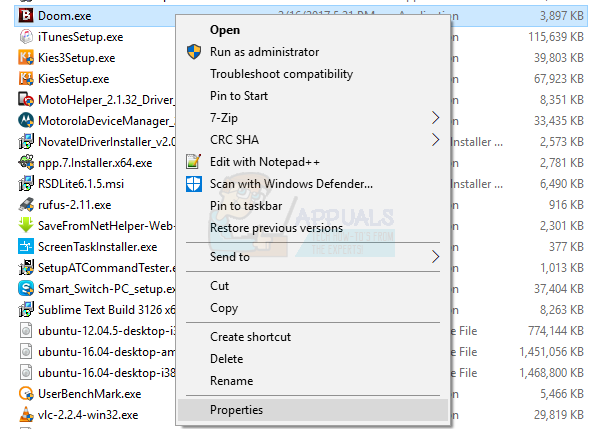
Task: Select the Doom.exe file name
Action: pyautogui.click(x=64, y=16)
